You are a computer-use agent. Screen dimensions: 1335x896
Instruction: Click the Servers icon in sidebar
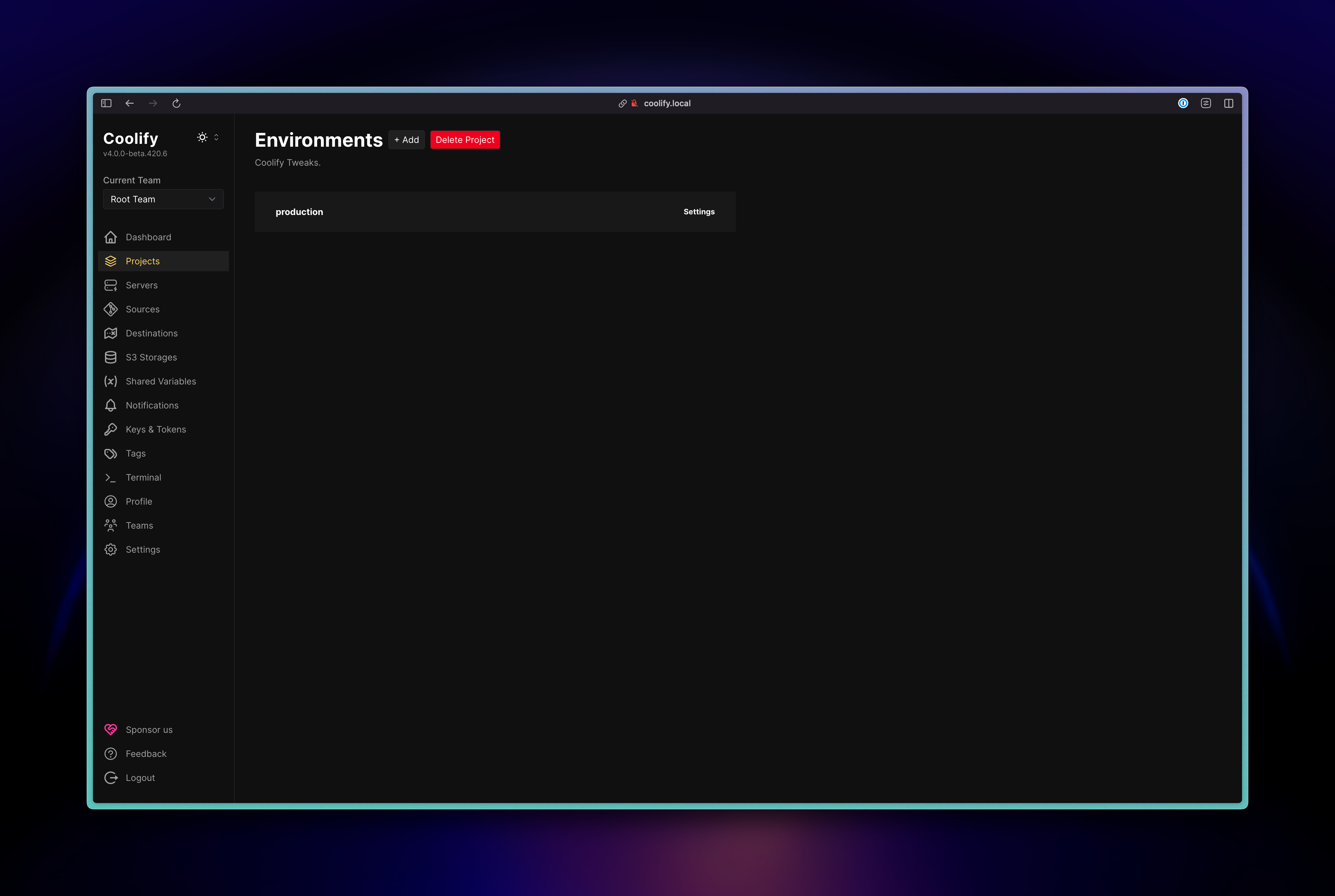click(110, 285)
